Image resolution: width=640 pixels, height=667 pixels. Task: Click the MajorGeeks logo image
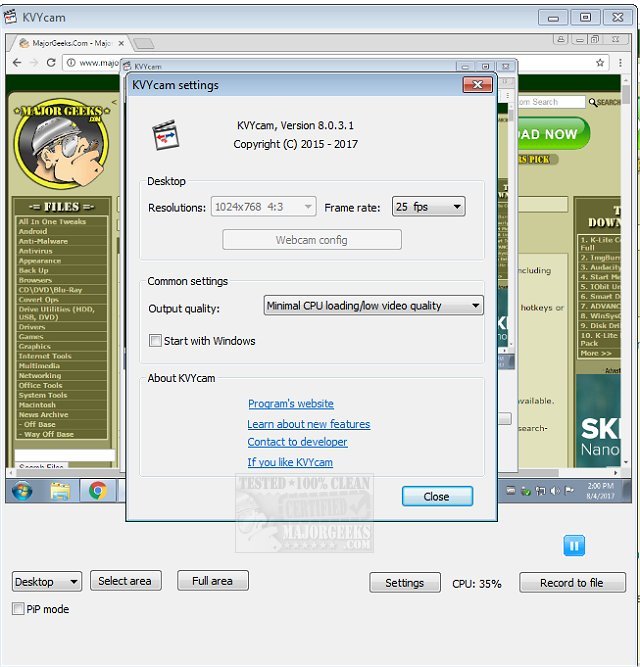click(x=62, y=146)
